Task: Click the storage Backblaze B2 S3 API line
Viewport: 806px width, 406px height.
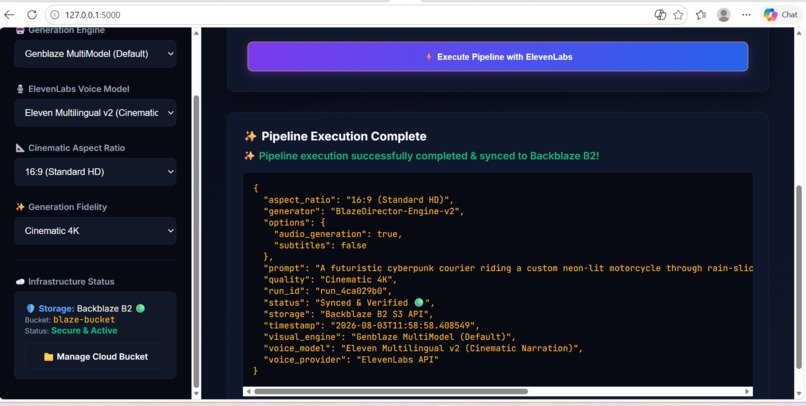Action: [x=351, y=314]
